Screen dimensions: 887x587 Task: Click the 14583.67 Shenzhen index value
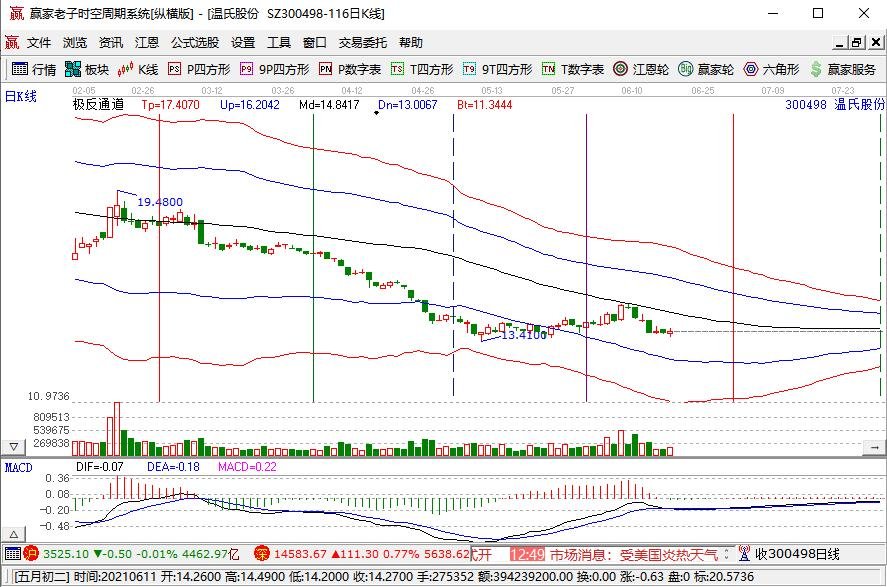[x=300, y=554]
